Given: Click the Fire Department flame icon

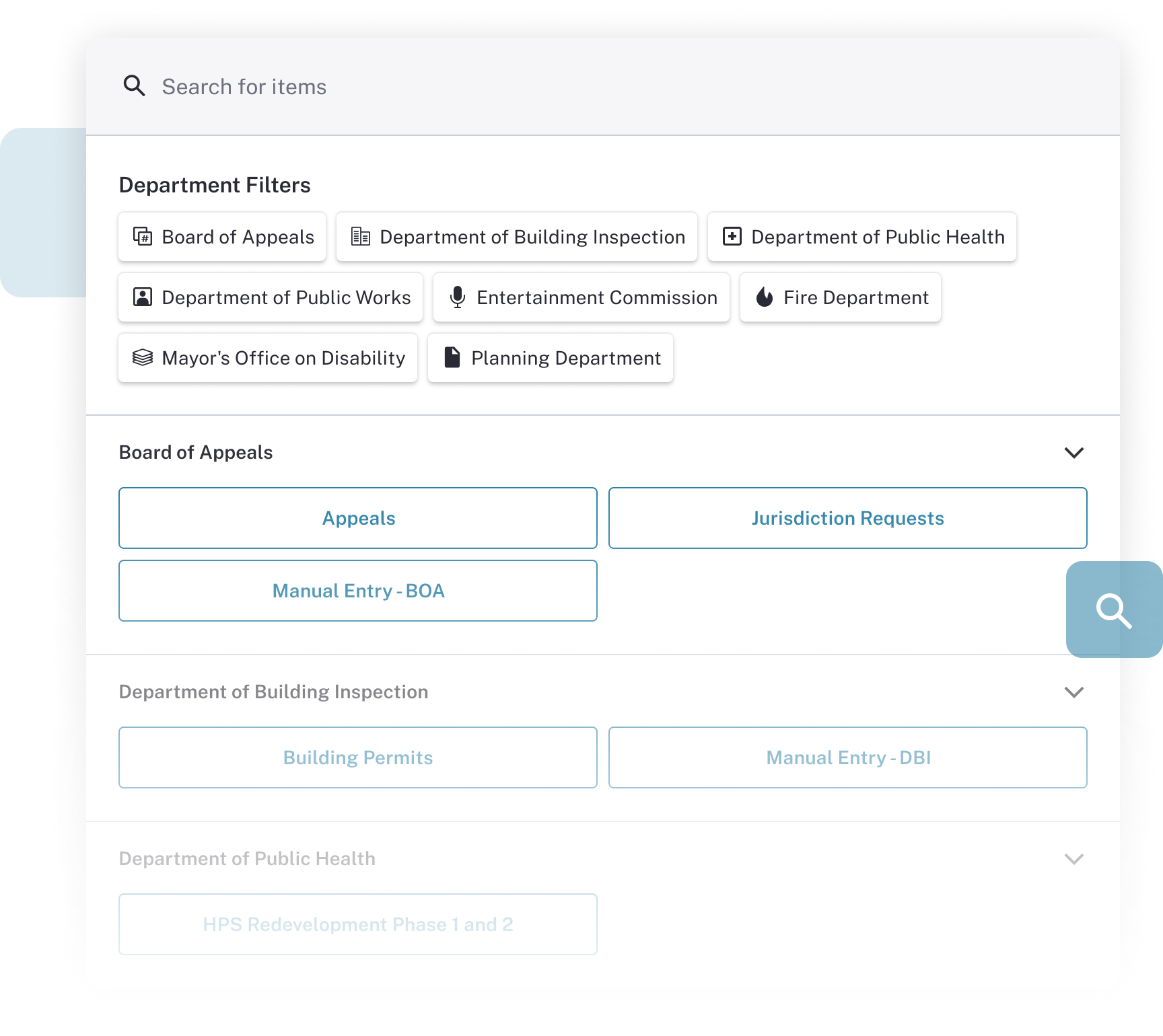Looking at the screenshot, I should point(765,297).
